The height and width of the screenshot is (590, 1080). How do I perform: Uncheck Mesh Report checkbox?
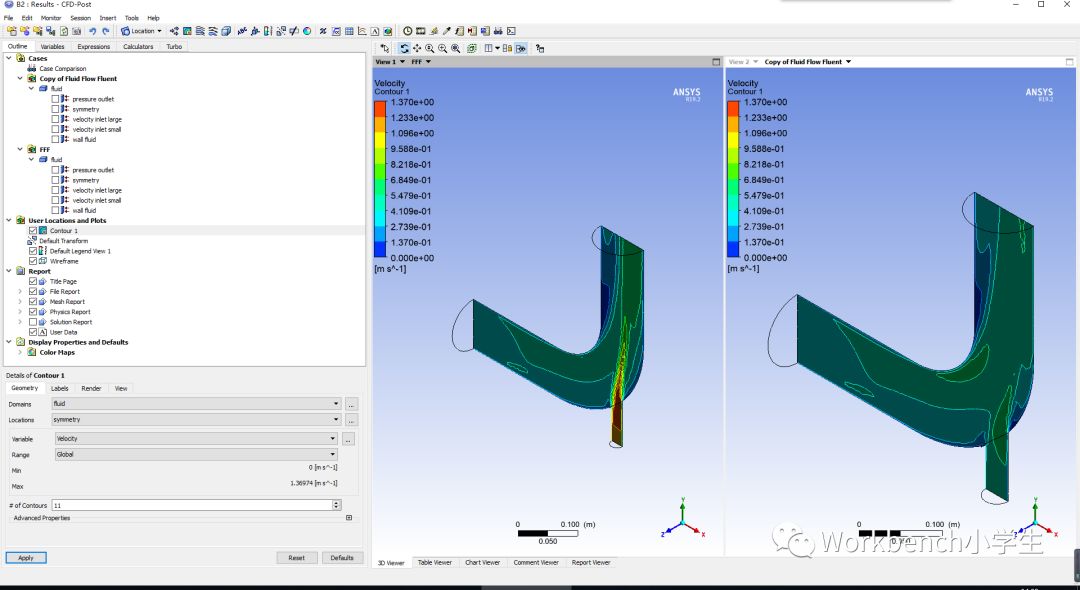[x=33, y=302]
